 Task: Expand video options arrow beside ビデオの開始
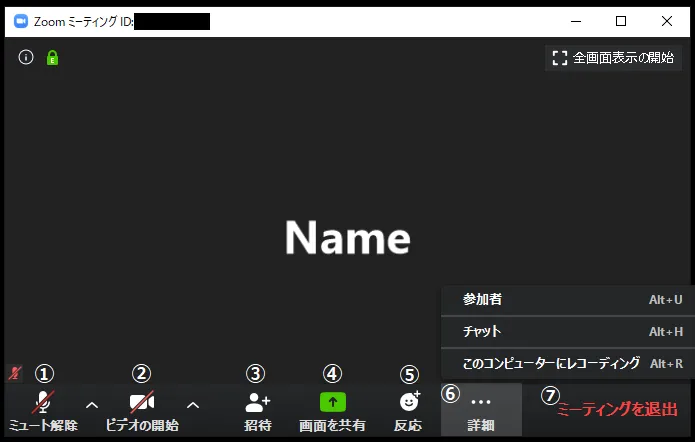pos(193,405)
